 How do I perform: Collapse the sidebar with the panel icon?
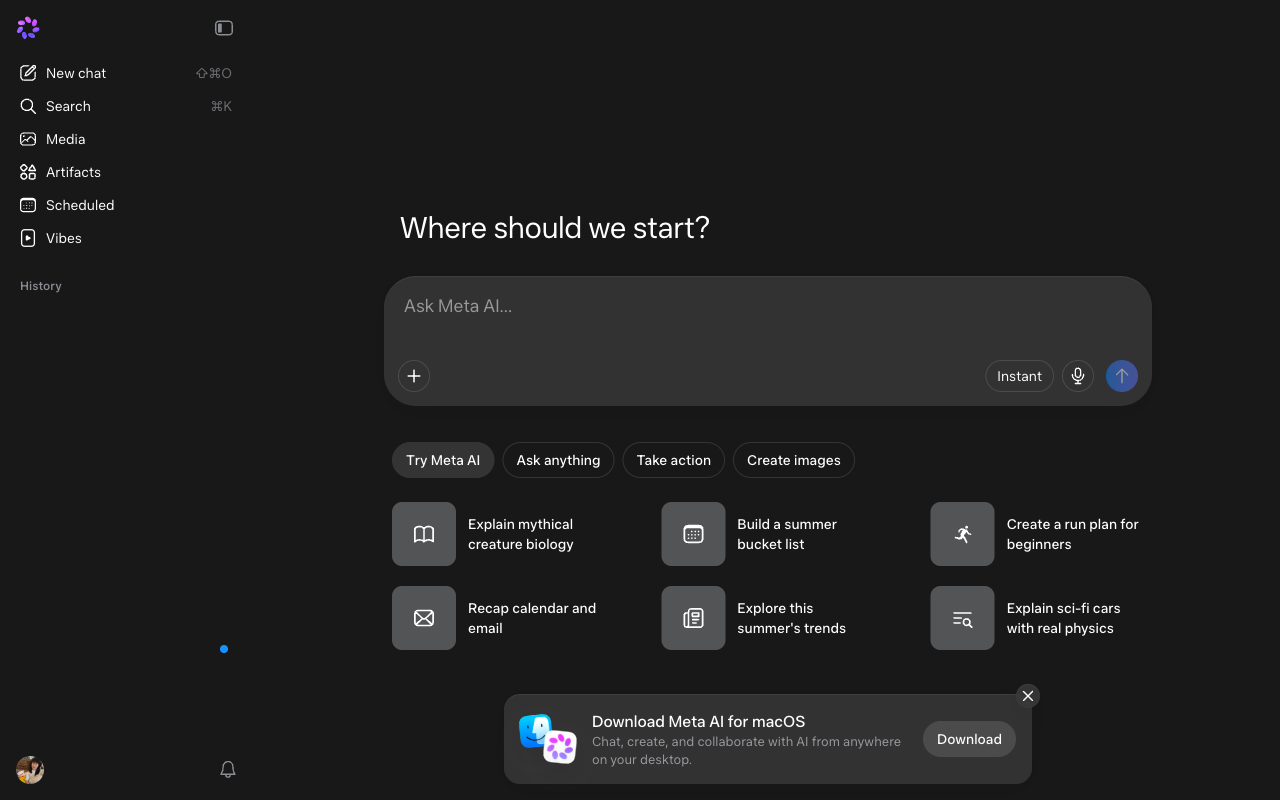coord(224,28)
